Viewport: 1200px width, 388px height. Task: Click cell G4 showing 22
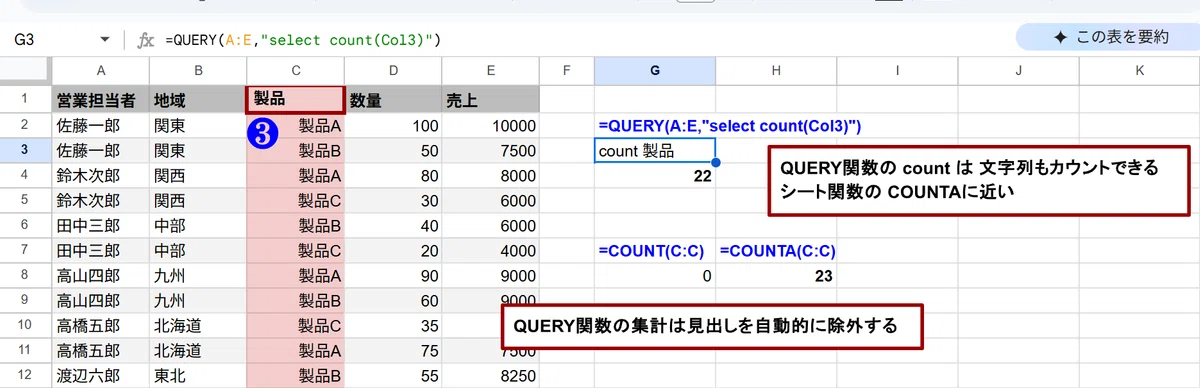[x=655, y=176]
